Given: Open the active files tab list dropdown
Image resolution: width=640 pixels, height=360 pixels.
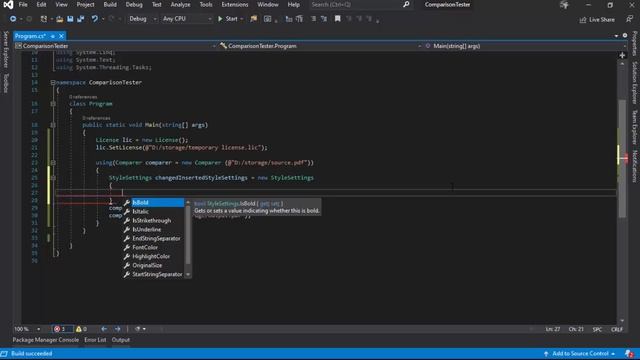Looking at the screenshot, I should pyautogui.click(x=616, y=36).
